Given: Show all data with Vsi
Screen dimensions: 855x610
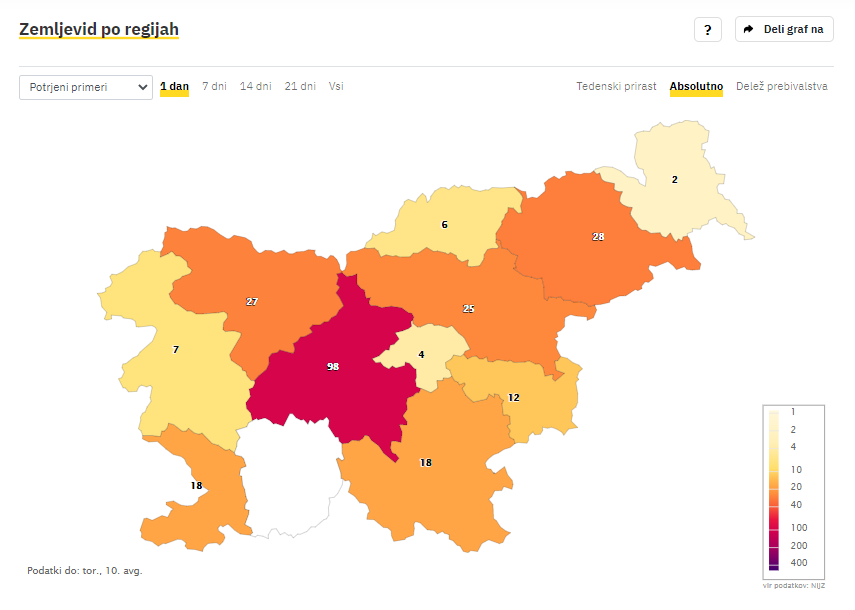Looking at the screenshot, I should point(336,86).
